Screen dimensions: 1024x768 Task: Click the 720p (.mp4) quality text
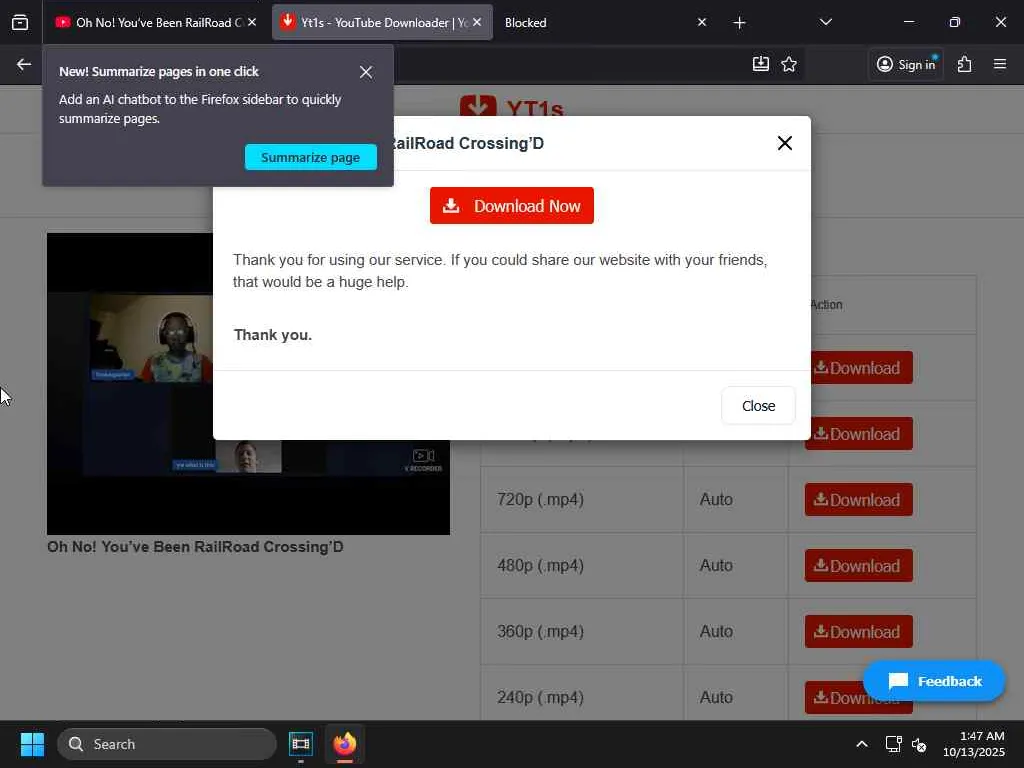click(540, 500)
